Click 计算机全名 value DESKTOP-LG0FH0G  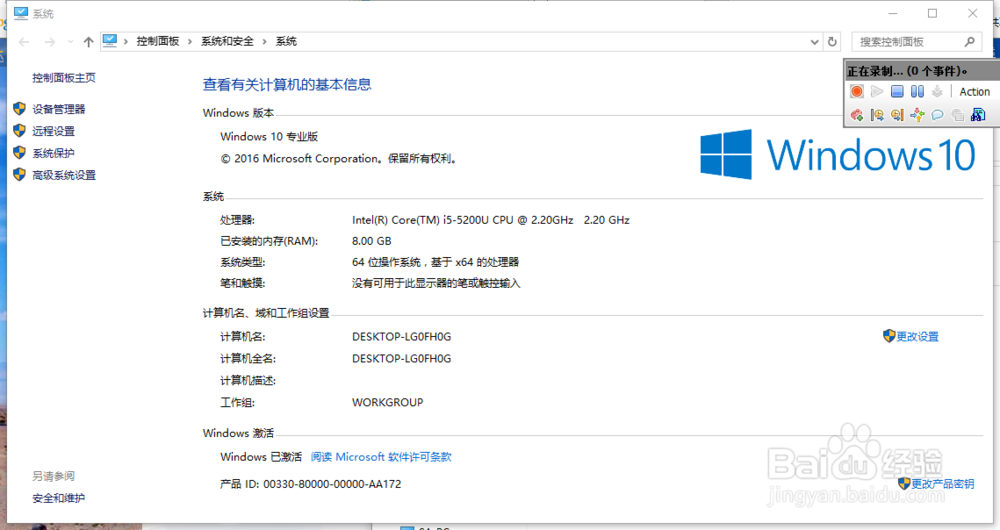click(402, 358)
